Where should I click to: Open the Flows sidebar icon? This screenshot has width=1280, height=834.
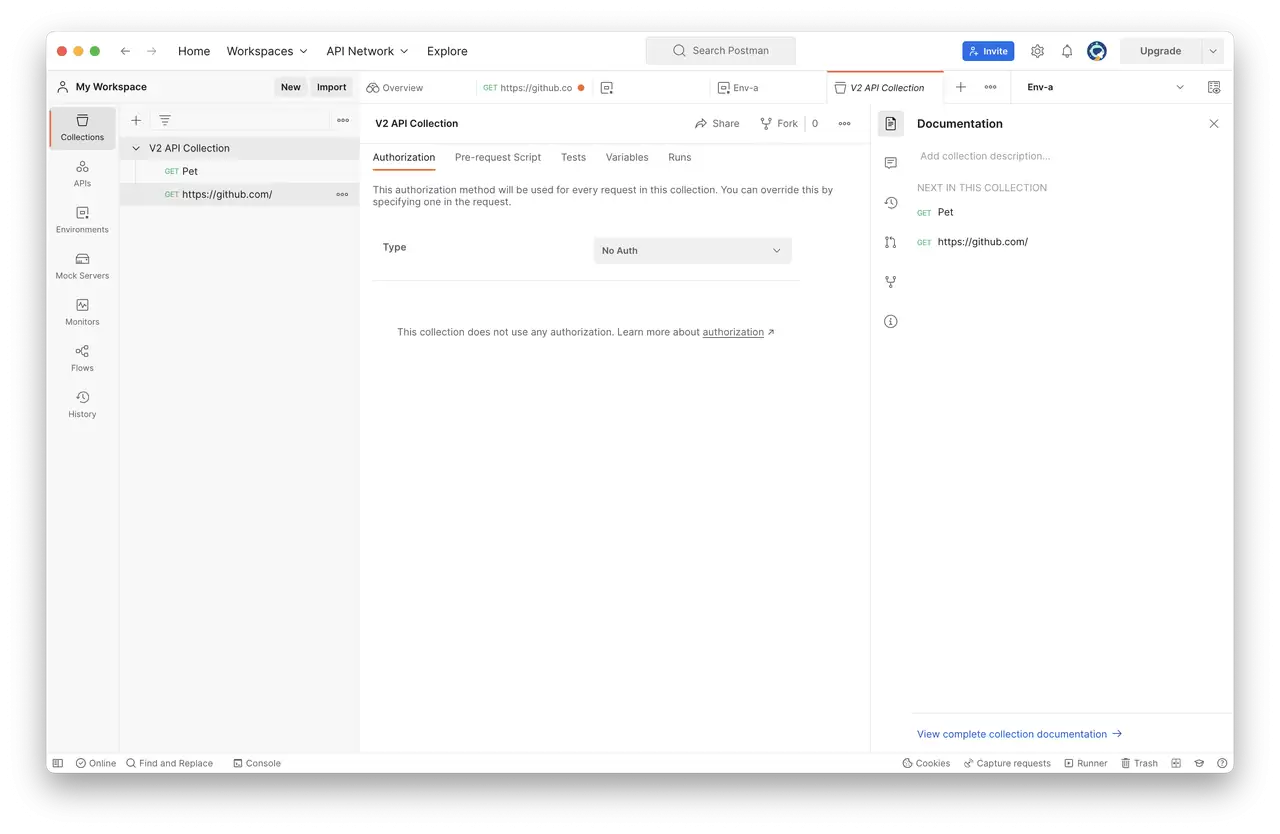(82, 358)
